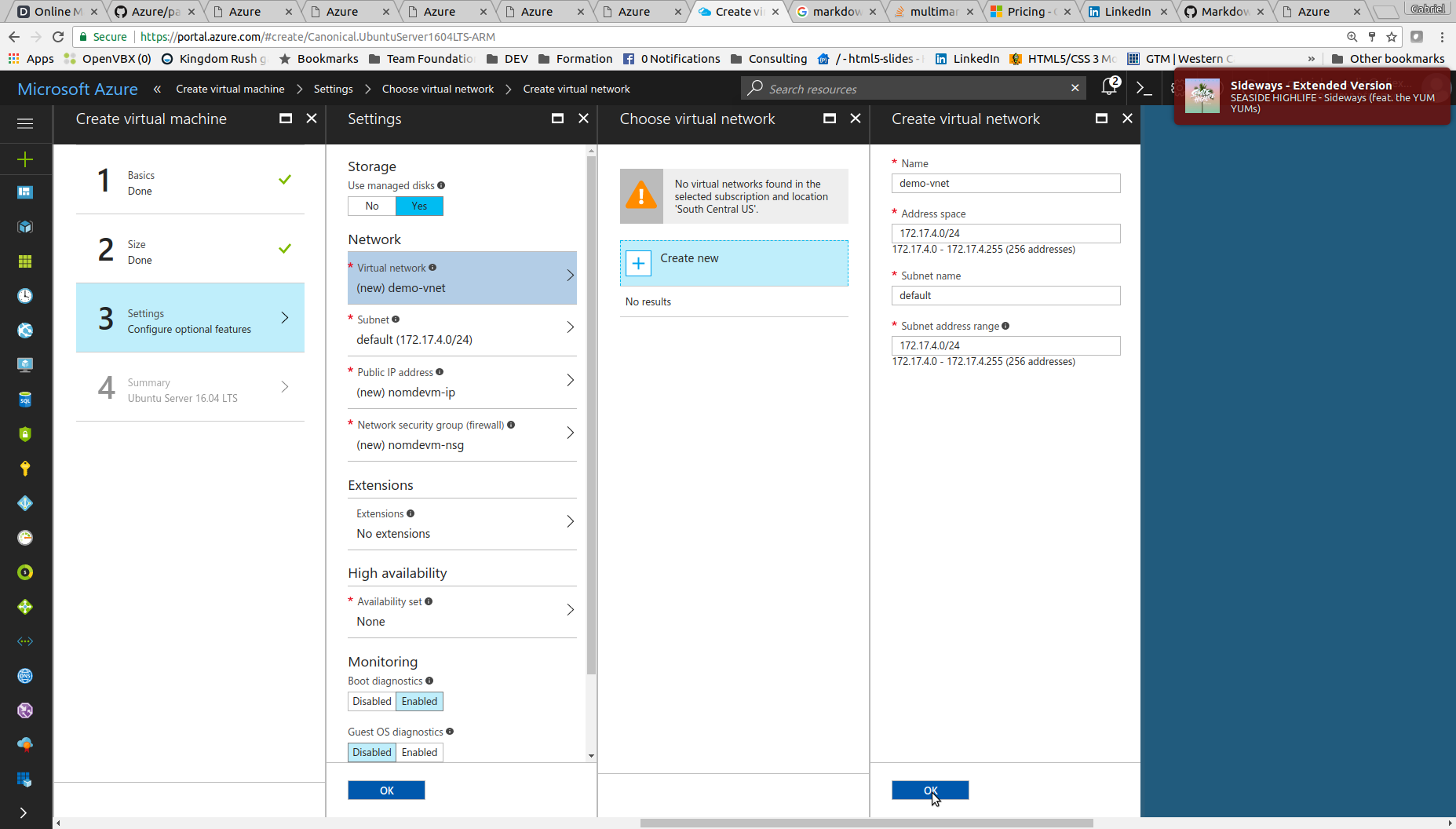Expand the Public IP address setting
The image size is (1456, 829).
(462, 382)
